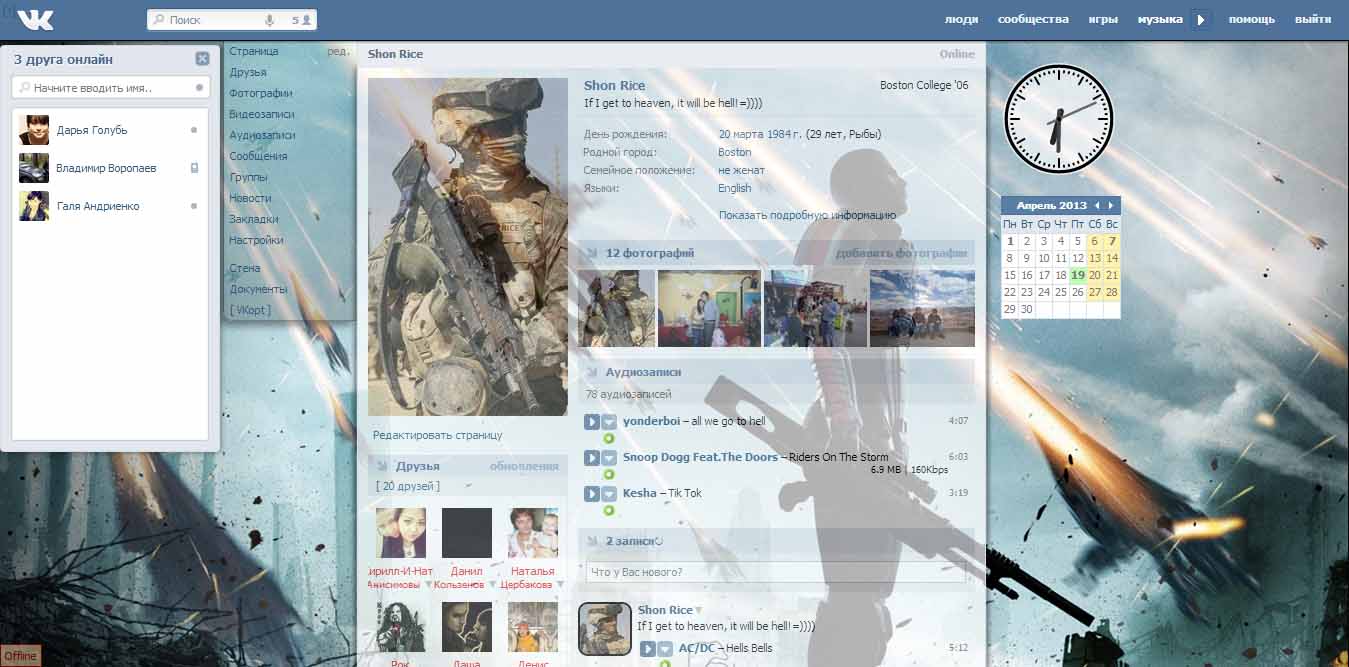The height and width of the screenshot is (667, 1349).
Task: Click the green circle under Kesha track
Action: pos(608,511)
